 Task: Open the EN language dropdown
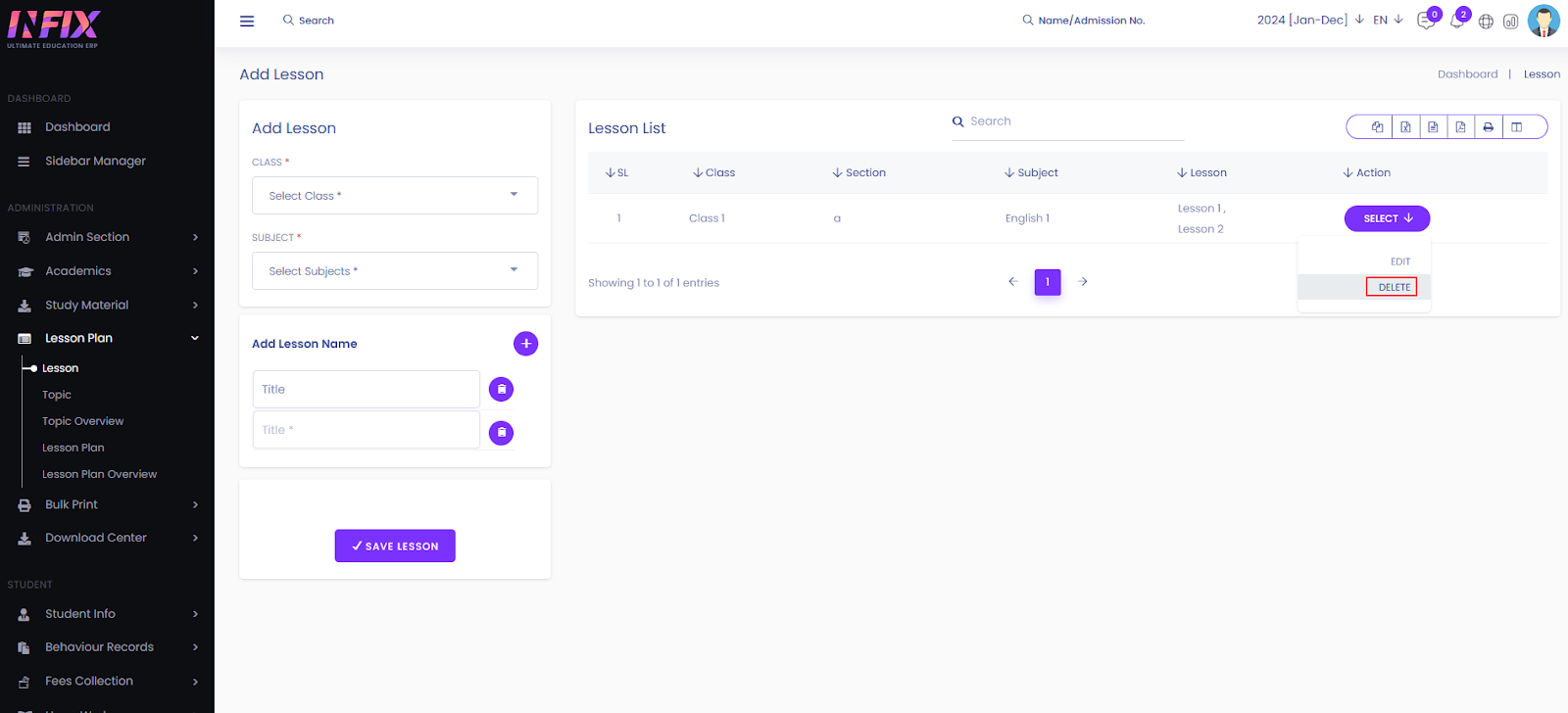tap(1388, 20)
